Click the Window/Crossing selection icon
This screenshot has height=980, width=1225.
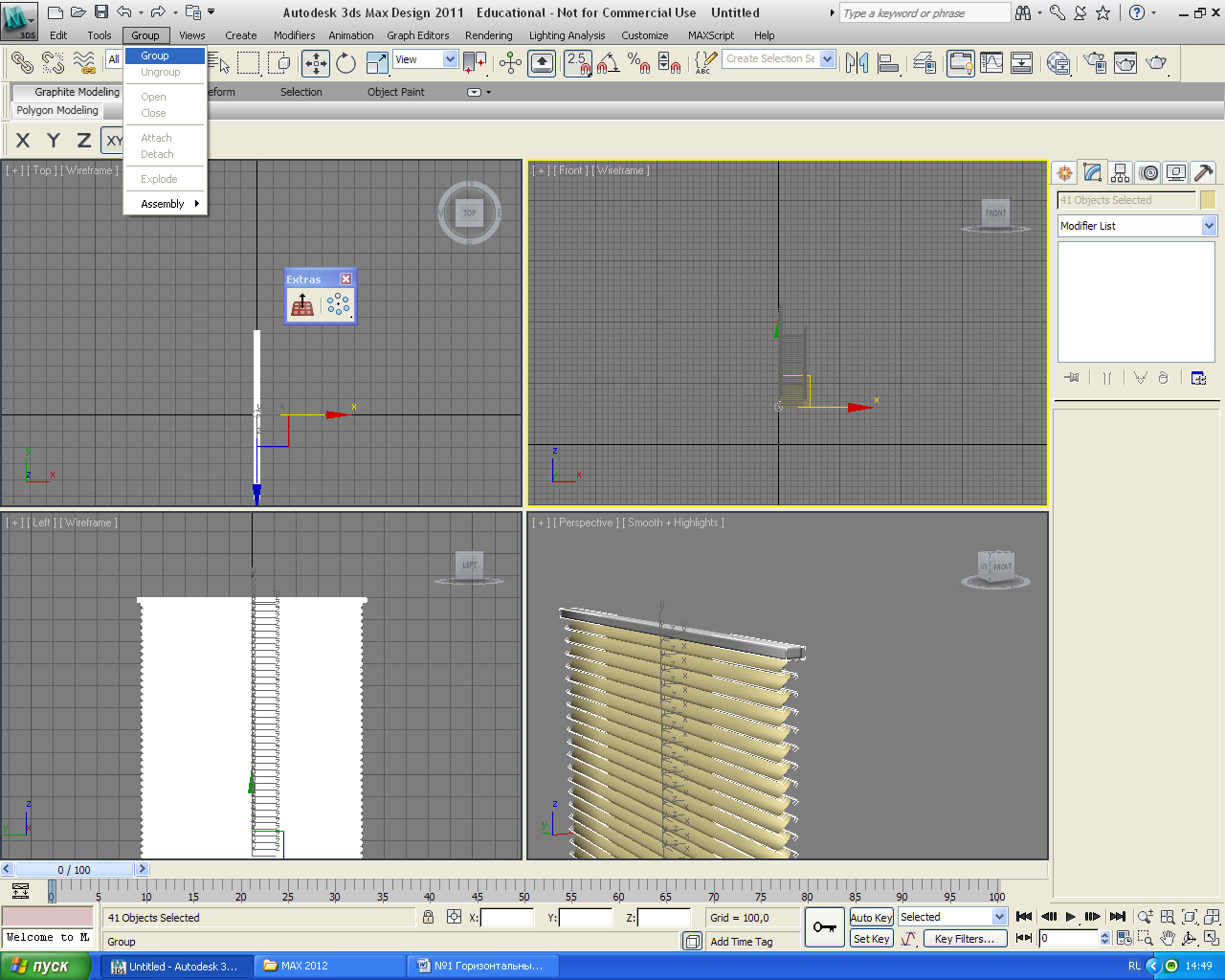pos(279,63)
